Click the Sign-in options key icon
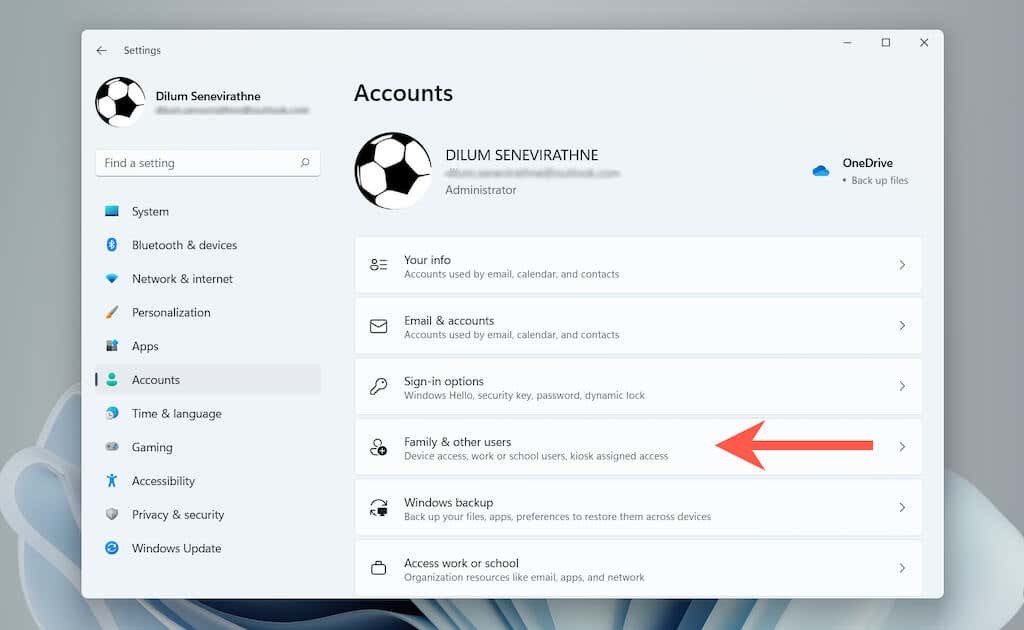1024x630 pixels. tap(378, 386)
